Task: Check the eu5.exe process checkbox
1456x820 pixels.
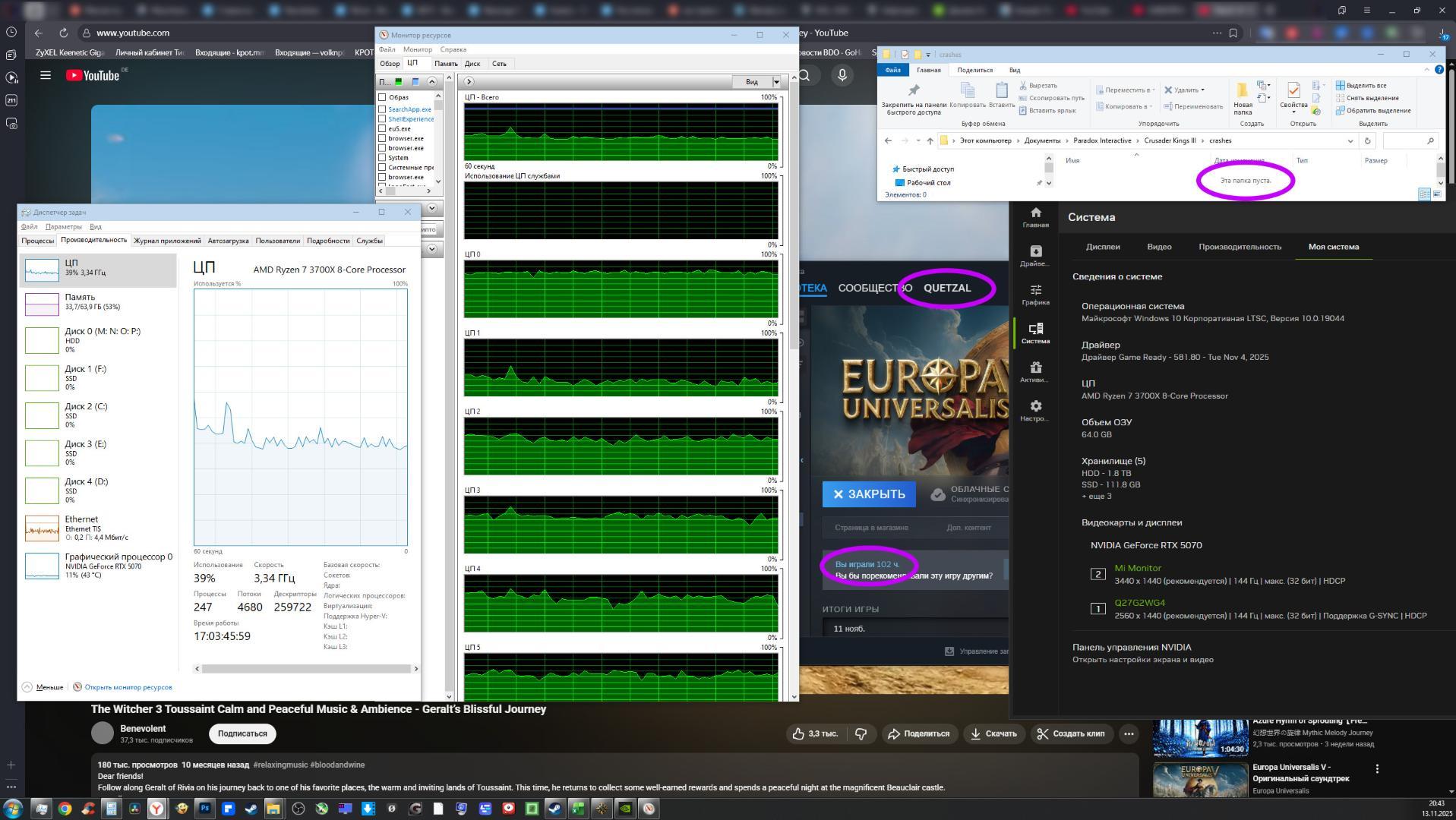Action: [x=382, y=128]
